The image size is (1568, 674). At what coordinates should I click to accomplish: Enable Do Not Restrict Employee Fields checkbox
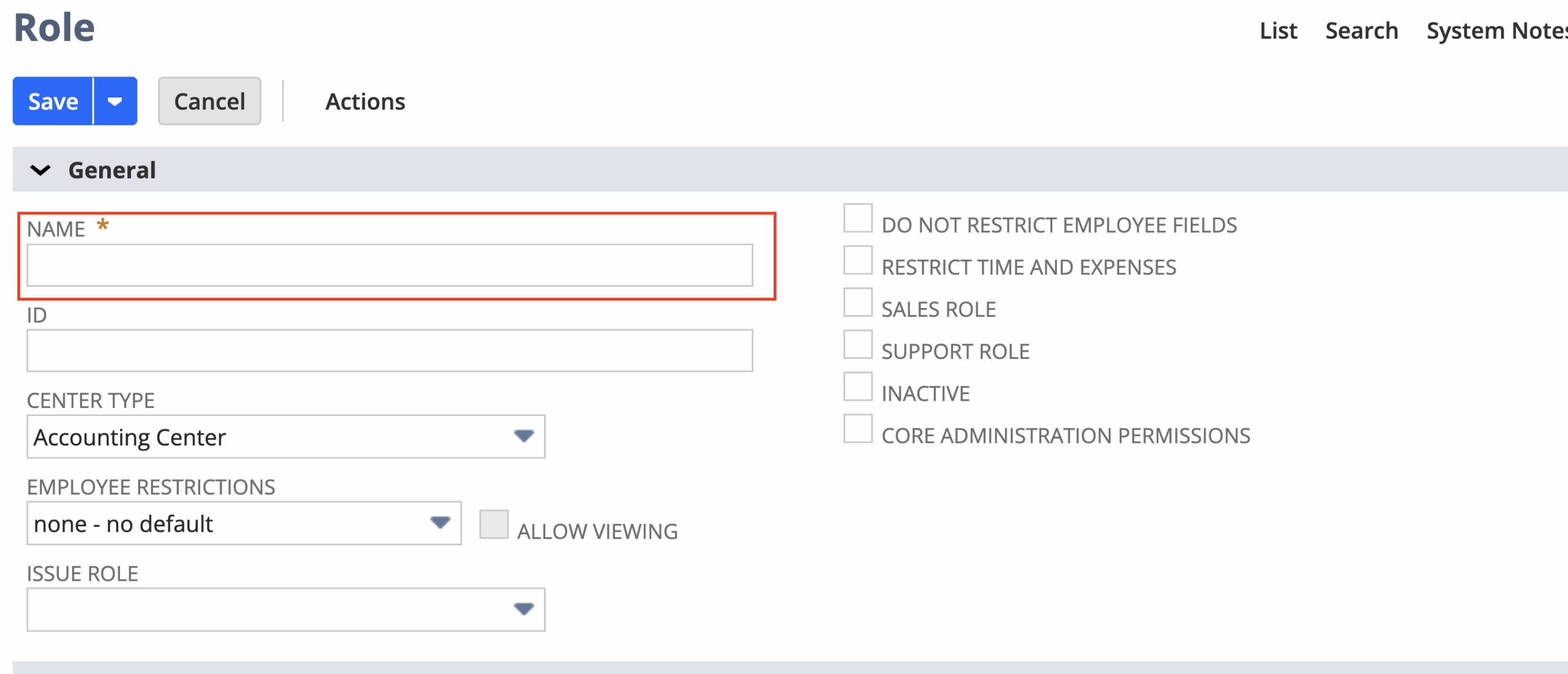858,219
